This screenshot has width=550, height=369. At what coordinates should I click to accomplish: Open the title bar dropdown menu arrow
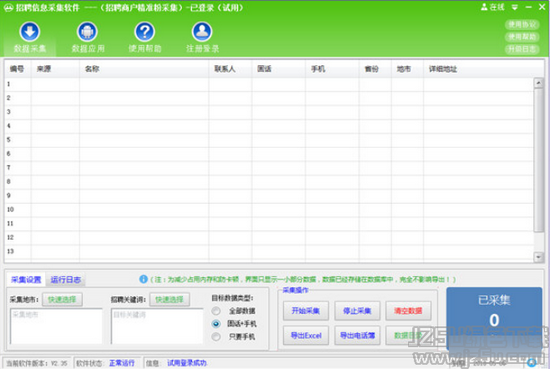(x=515, y=7)
